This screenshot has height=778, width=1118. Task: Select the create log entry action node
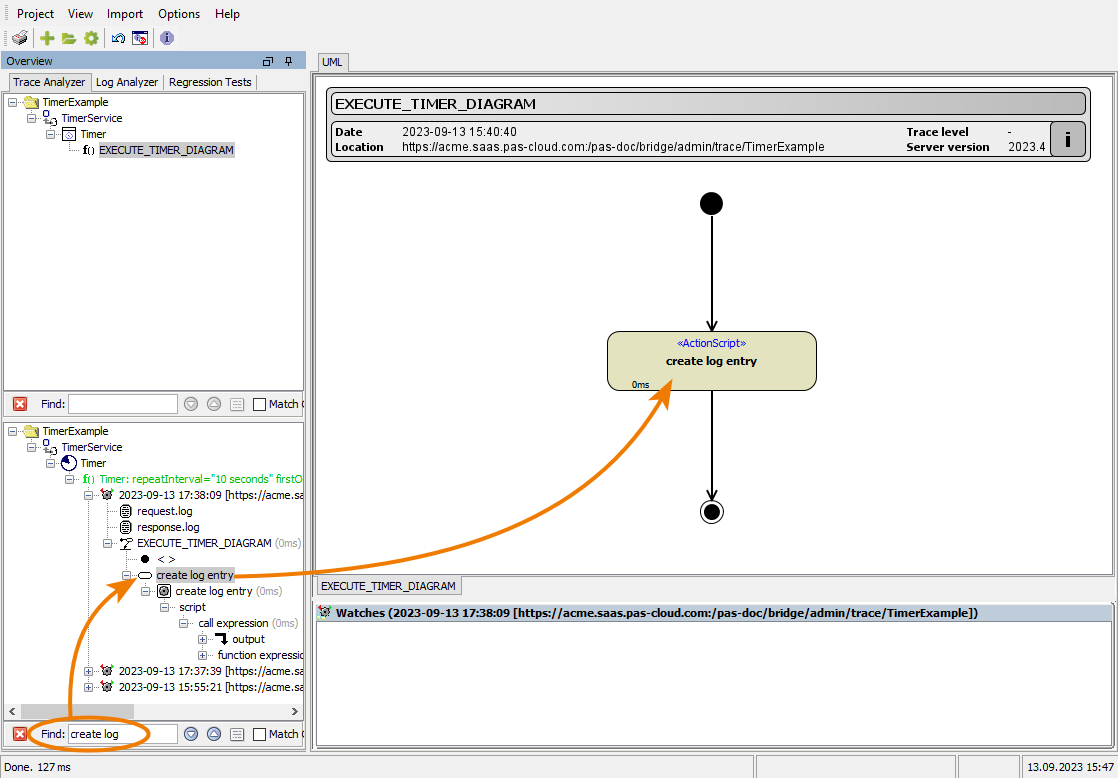tap(711, 361)
